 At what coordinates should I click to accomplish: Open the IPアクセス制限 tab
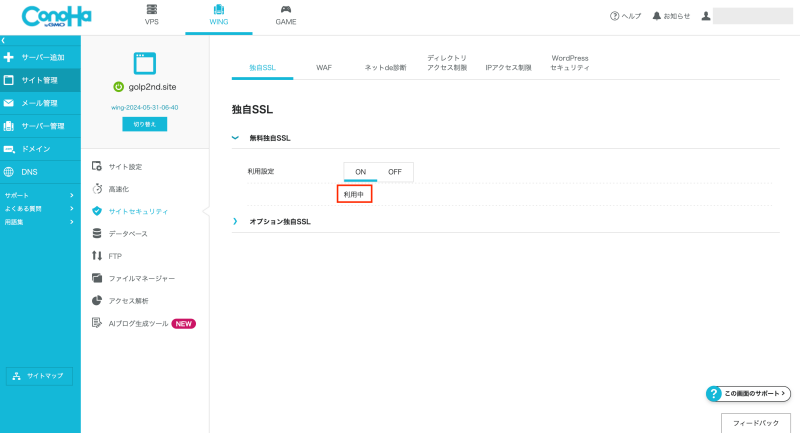(x=508, y=67)
